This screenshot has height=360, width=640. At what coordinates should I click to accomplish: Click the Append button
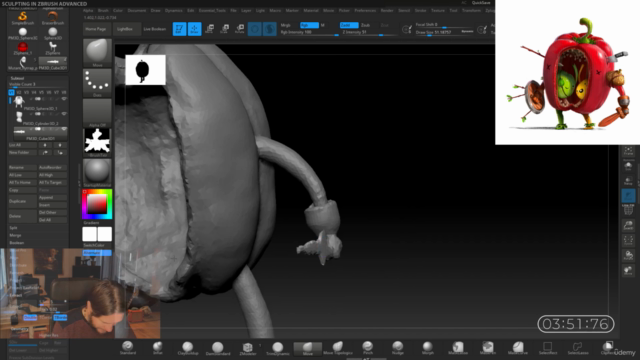click(x=53, y=198)
